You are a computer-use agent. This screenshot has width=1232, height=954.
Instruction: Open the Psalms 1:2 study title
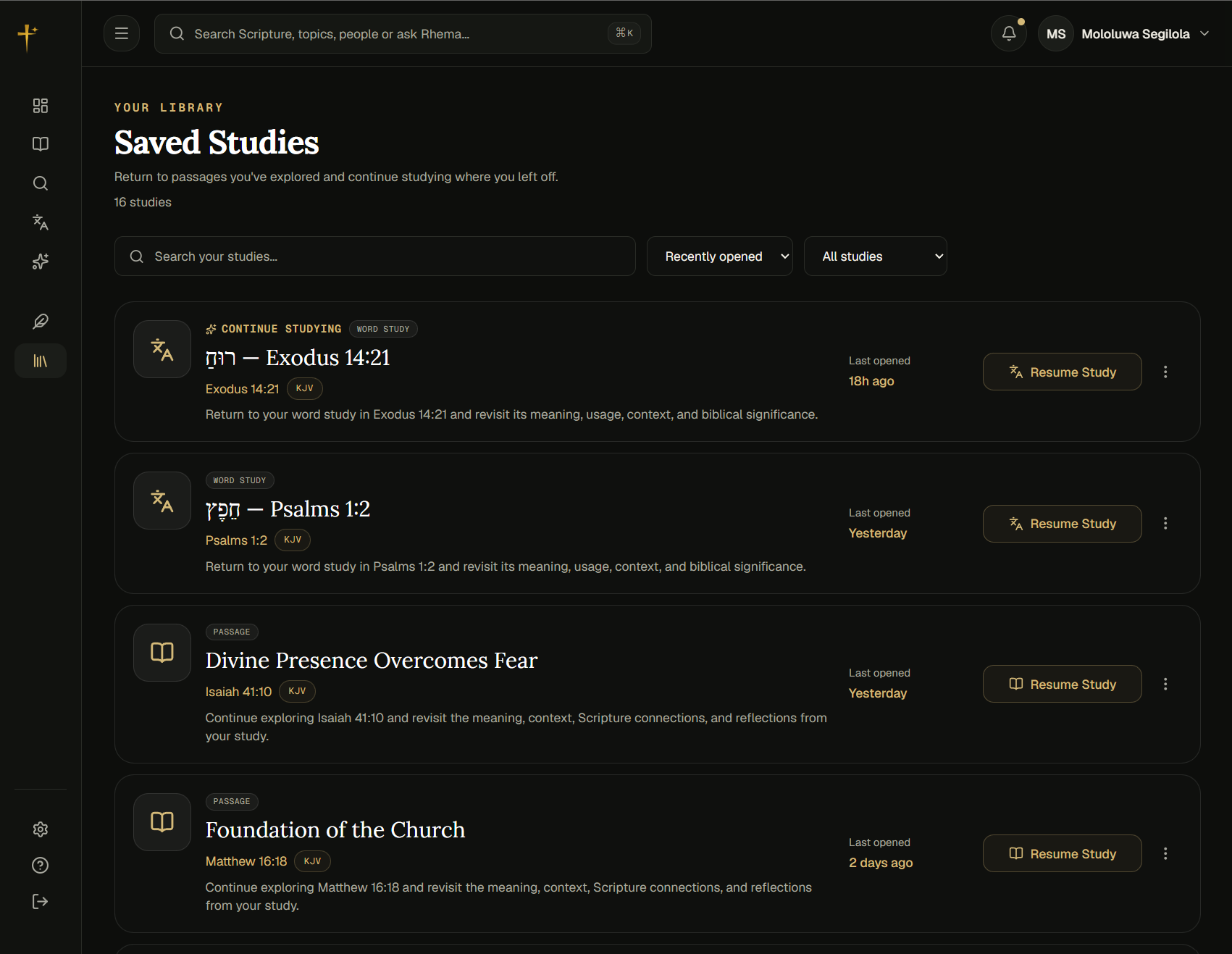[288, 509]
